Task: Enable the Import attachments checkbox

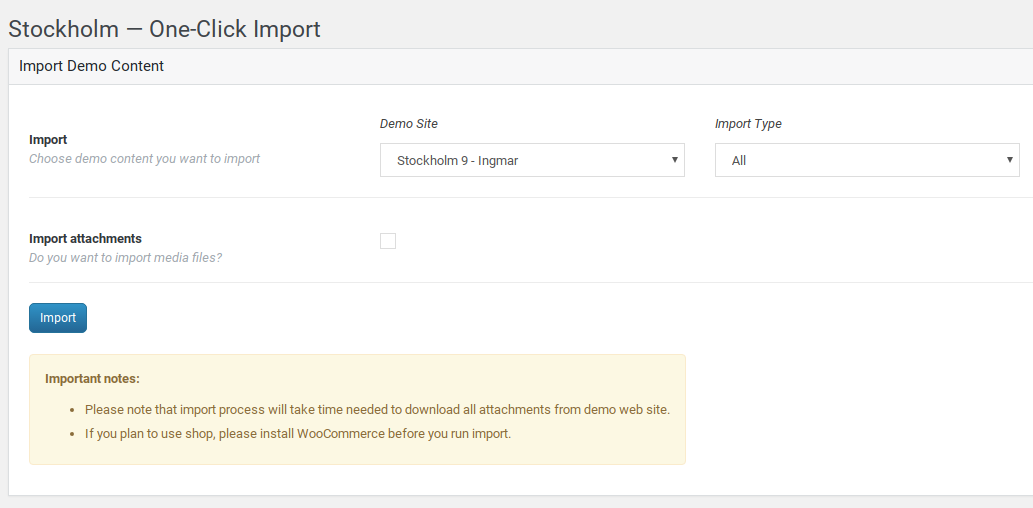Action: [388, 240]
